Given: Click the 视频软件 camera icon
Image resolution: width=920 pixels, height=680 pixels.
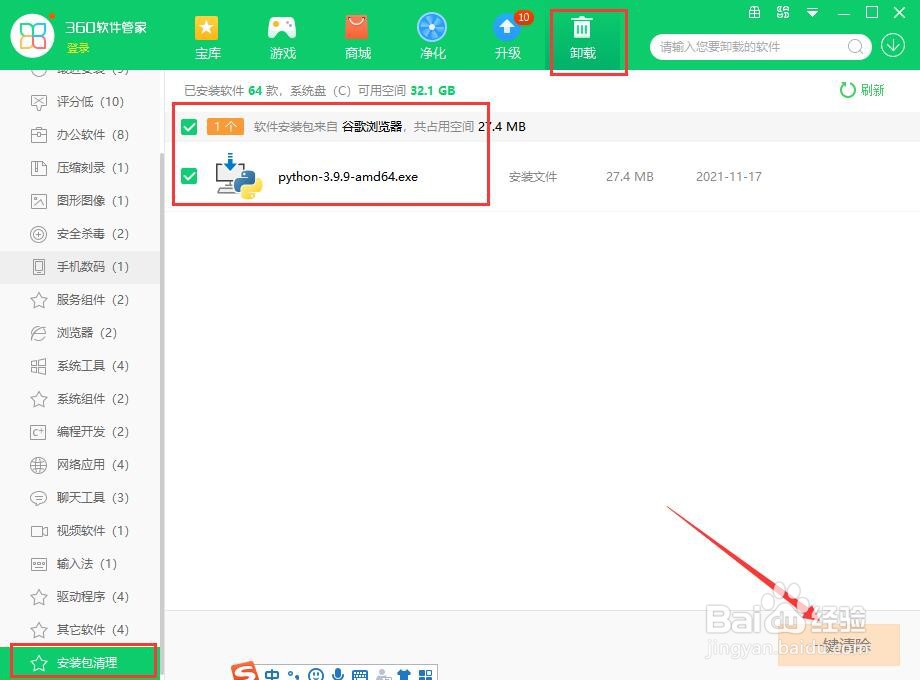Looking at the screenshot, I should click(x=39, y=531).
